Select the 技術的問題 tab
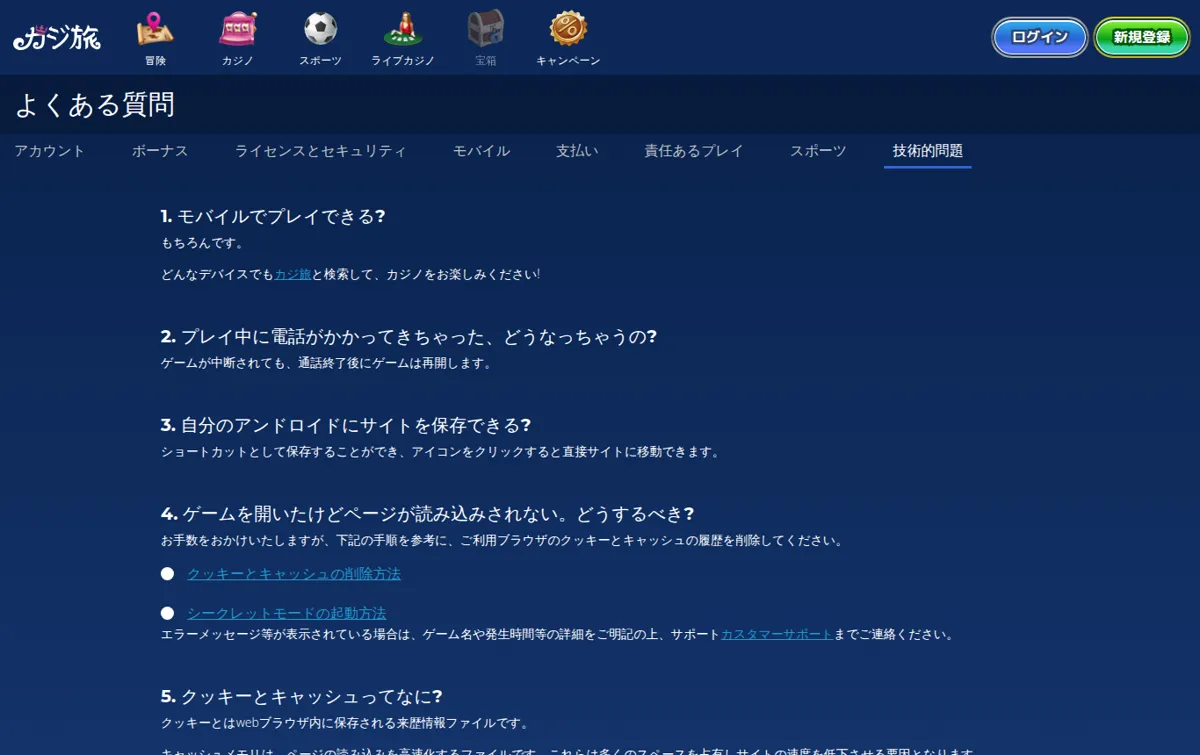 [x=928, y=151]
